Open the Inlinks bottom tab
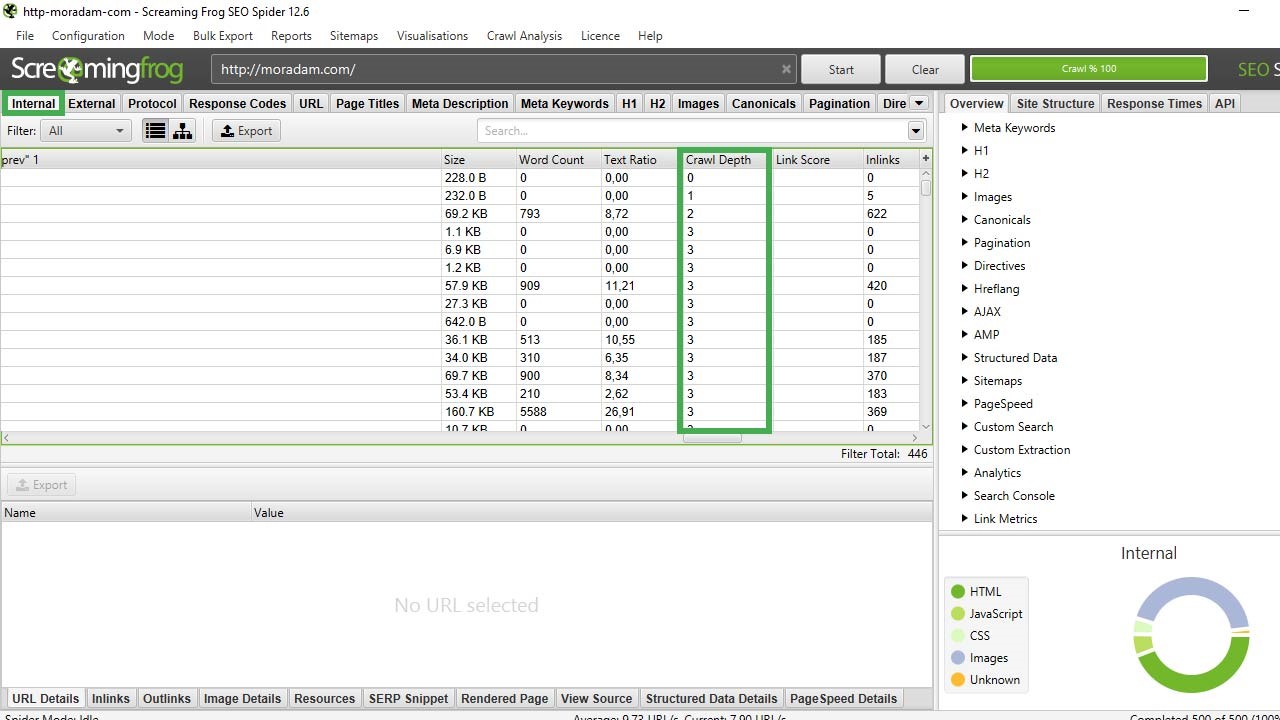Screen dimensions: 1280x720 tap(111, 698)
